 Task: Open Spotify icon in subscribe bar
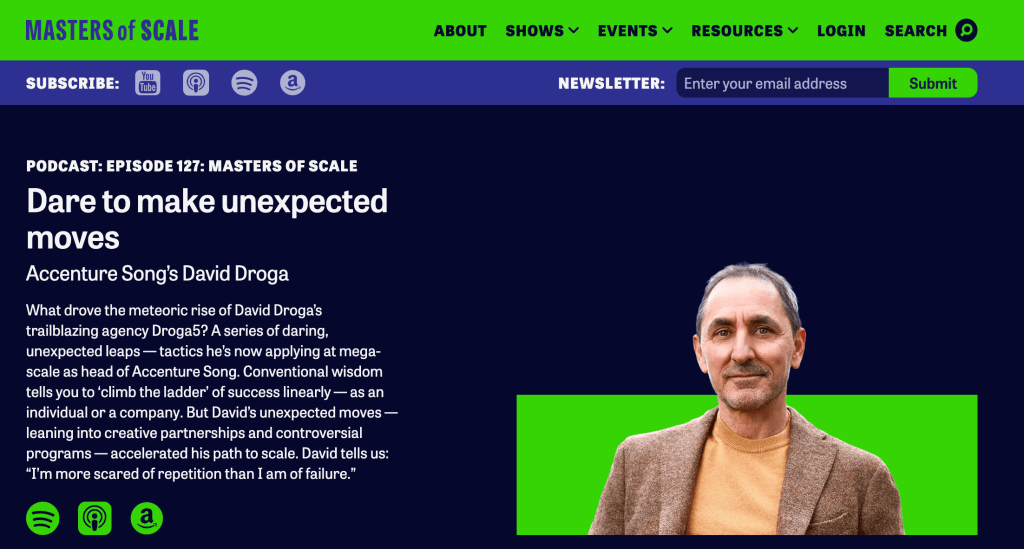point(244,83)
